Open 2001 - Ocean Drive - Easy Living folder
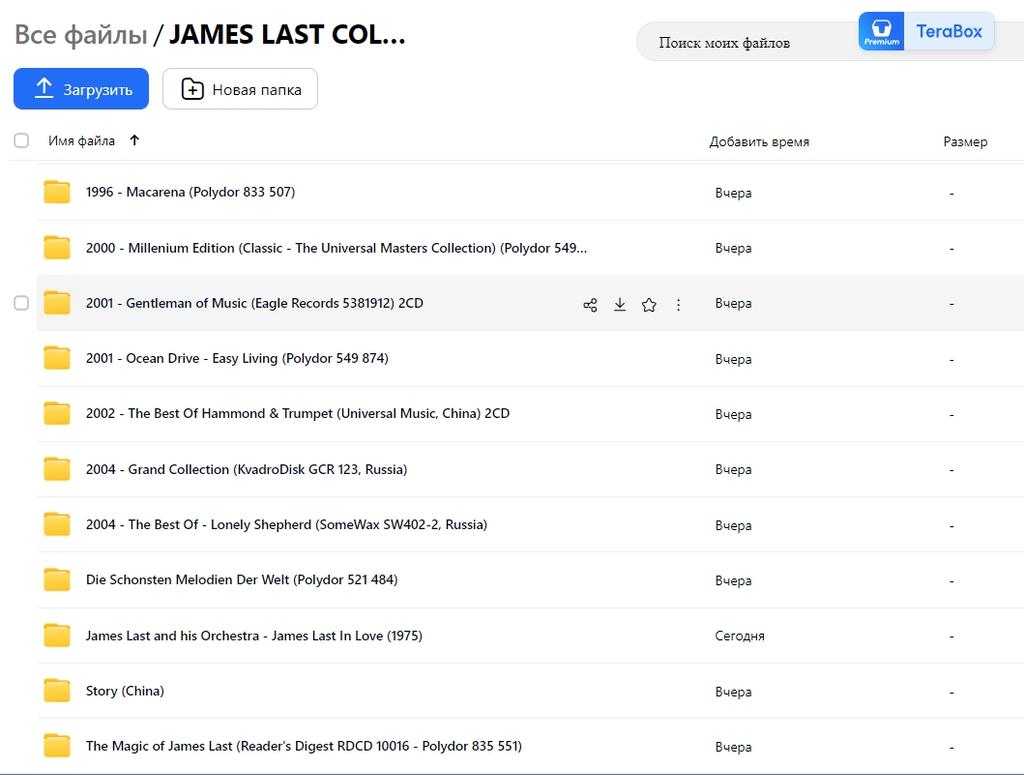Viewport: 1024px width, 775px height. [x=237, y=358]
